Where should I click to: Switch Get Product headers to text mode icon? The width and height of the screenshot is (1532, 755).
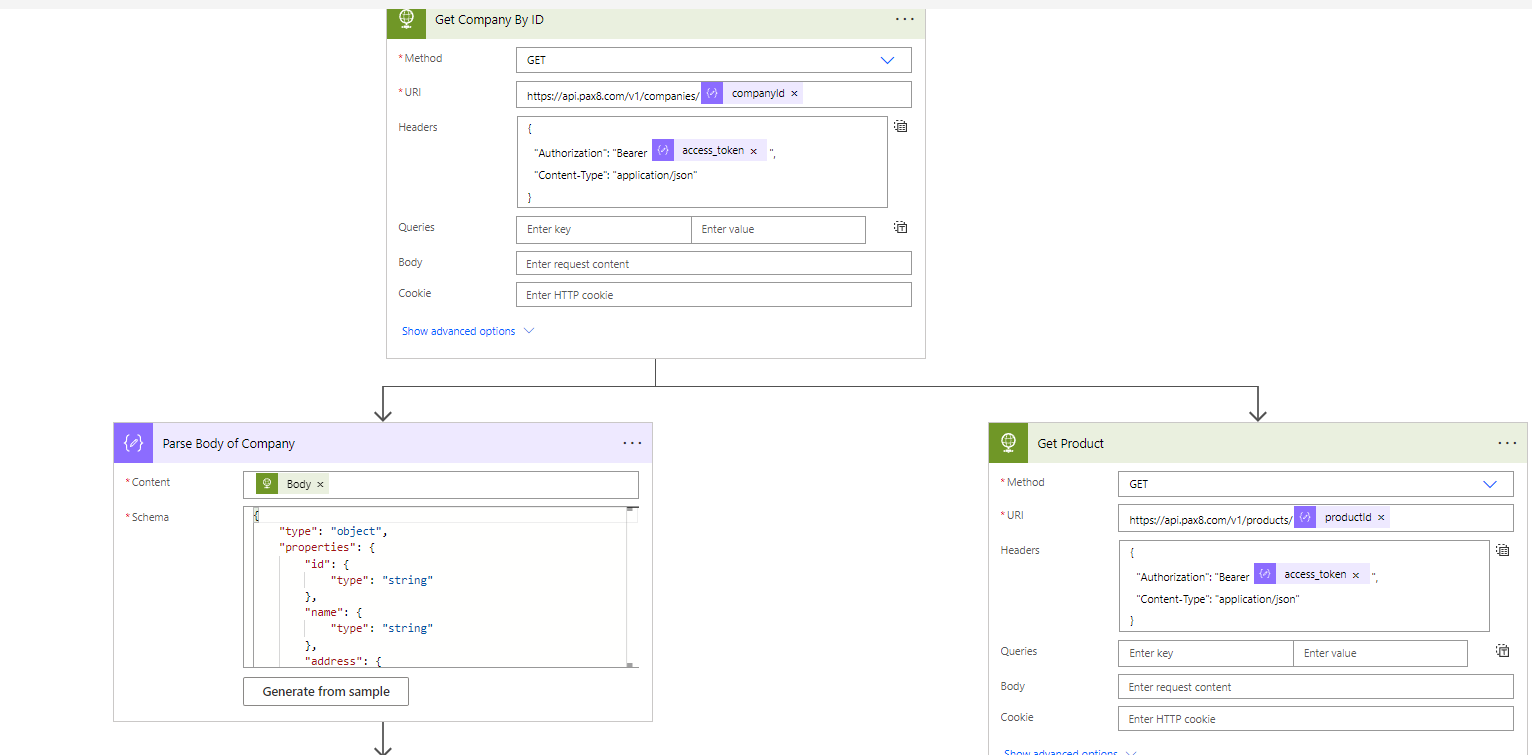1502,550
